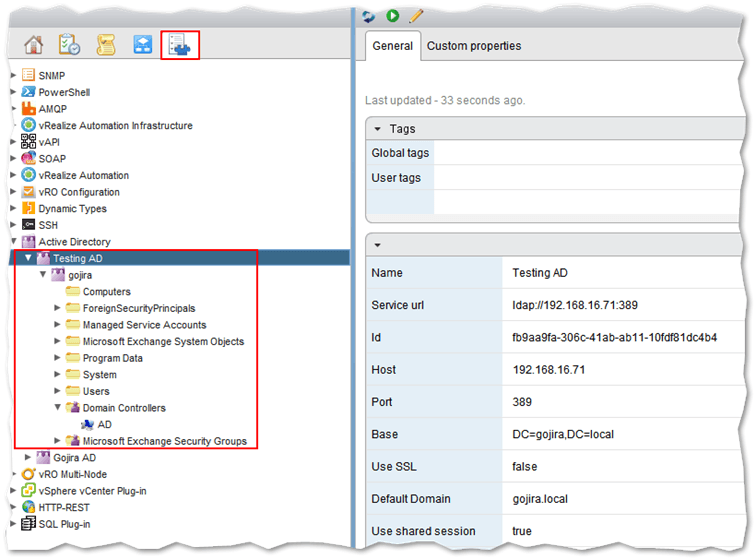The width and height of the screenshot is (756, 560).
Task: Click the AMQP plug-in icon
Action: 28,108
